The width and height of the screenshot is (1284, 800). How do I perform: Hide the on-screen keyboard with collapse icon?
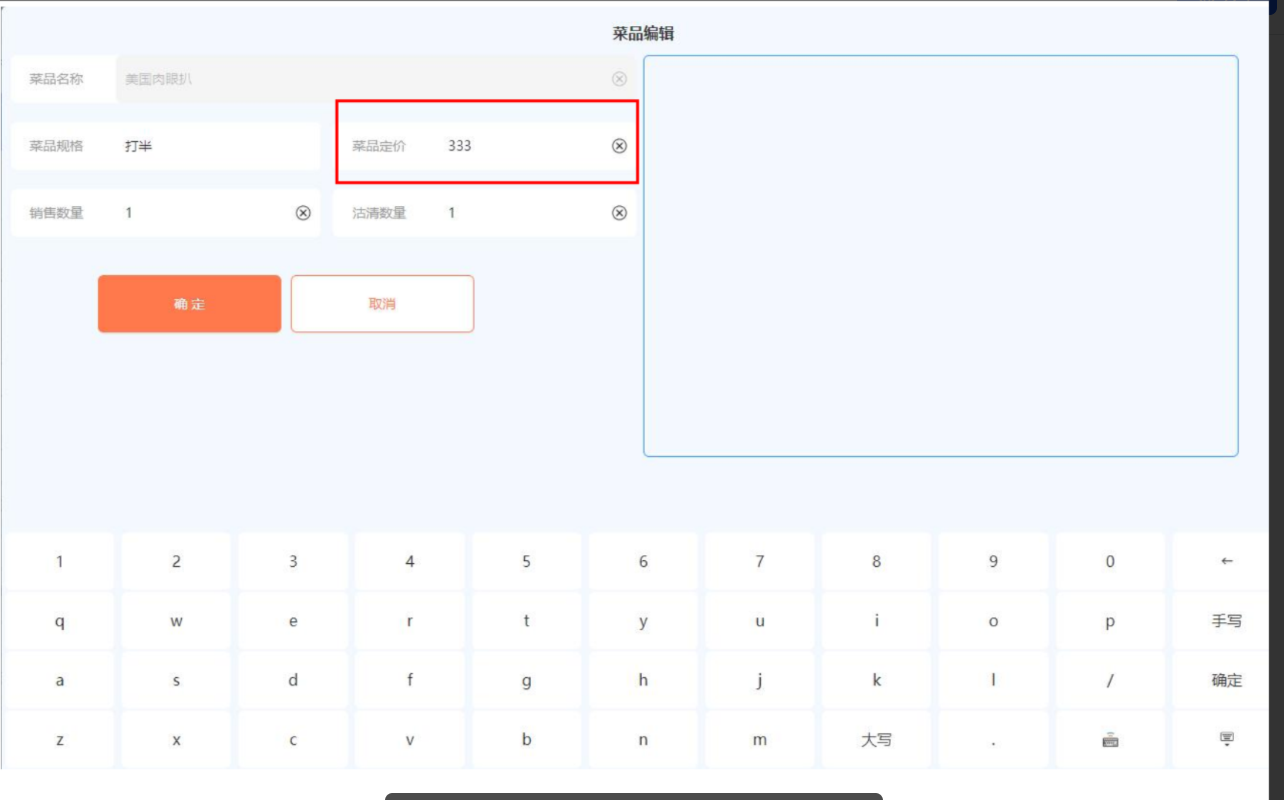pos(1226,740)
